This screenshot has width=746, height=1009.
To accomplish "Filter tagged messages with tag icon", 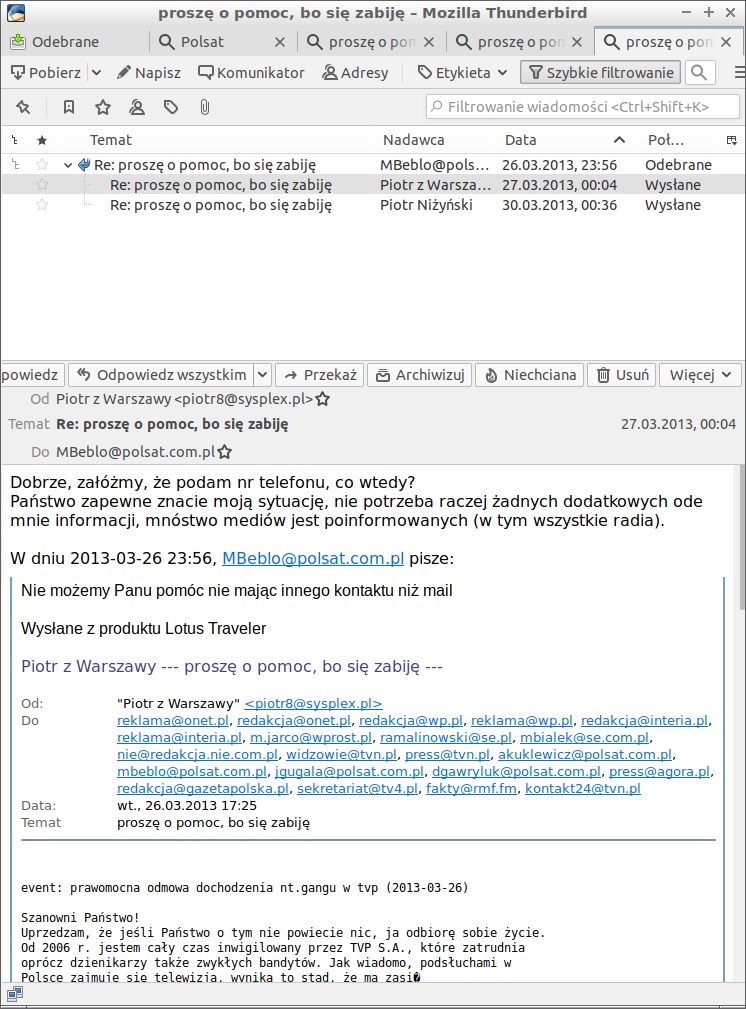I will (171, 107).
